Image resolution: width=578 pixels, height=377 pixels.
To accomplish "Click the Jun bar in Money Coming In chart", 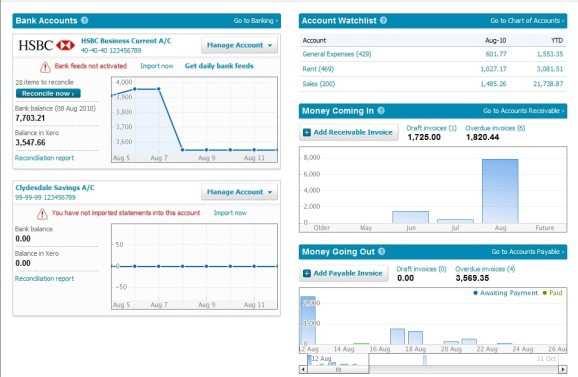I will (x=410, y=217).
